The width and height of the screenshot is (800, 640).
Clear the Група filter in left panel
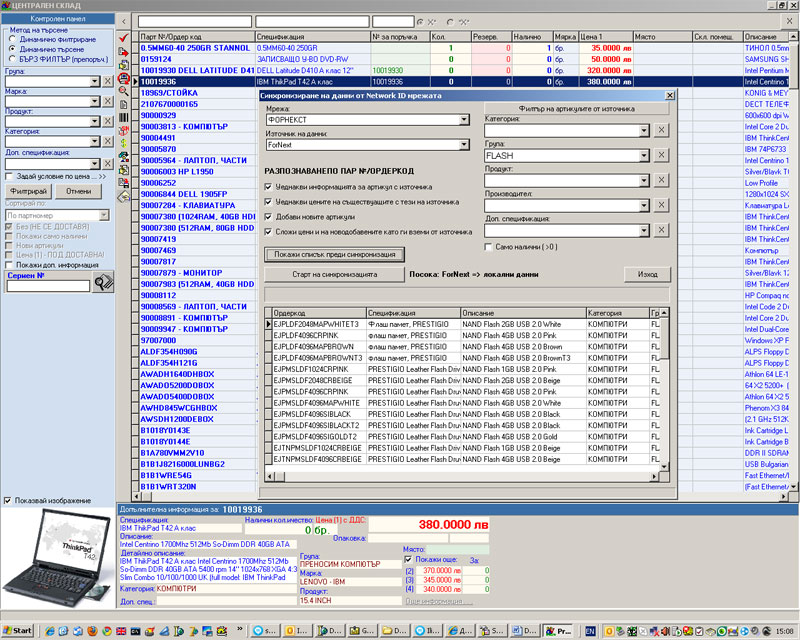[108, 81]
